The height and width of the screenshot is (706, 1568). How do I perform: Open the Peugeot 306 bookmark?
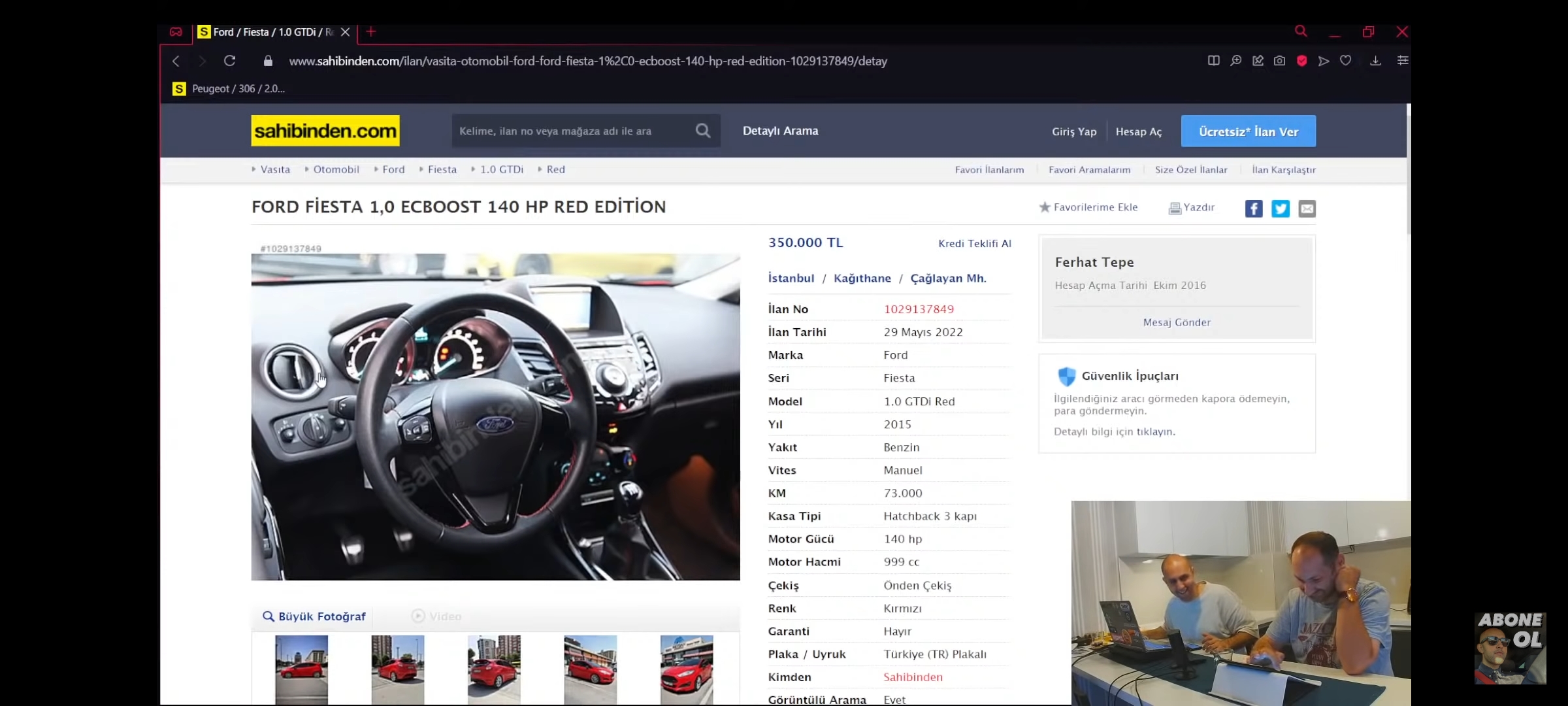click(229, 89)
